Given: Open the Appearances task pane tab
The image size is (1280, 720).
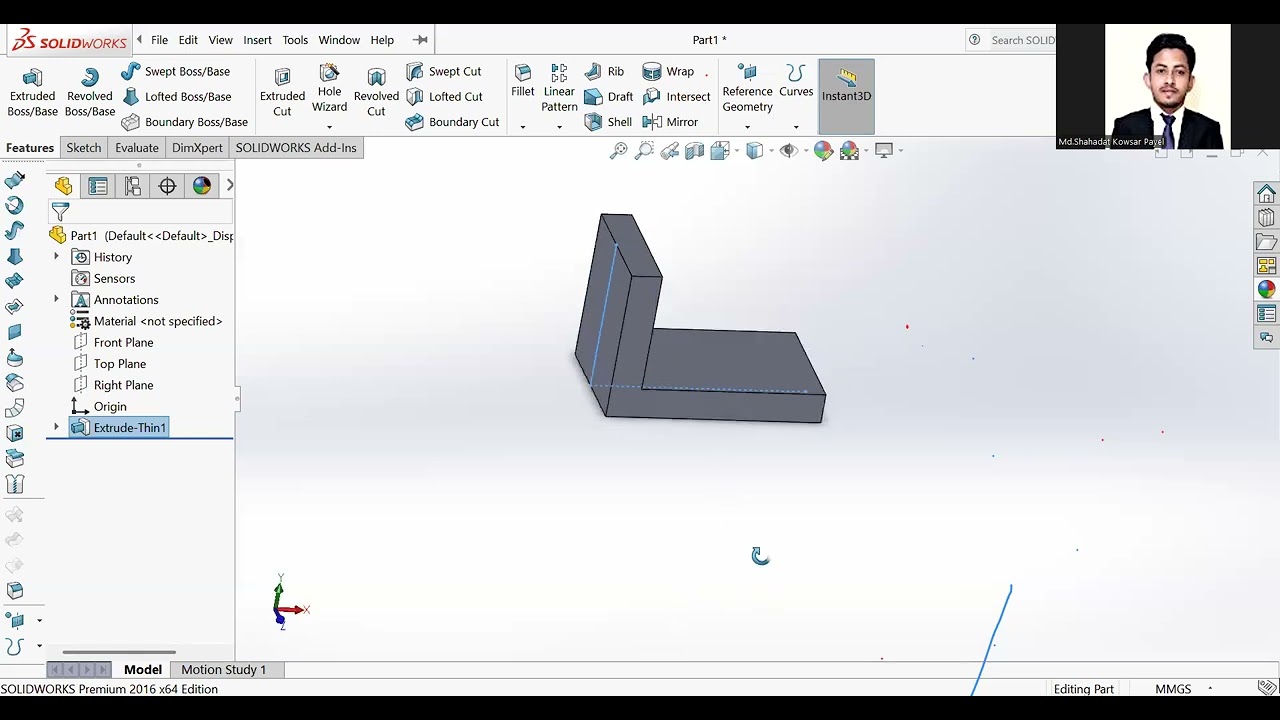Looking at the screenshot, I should click(1267, 290).
